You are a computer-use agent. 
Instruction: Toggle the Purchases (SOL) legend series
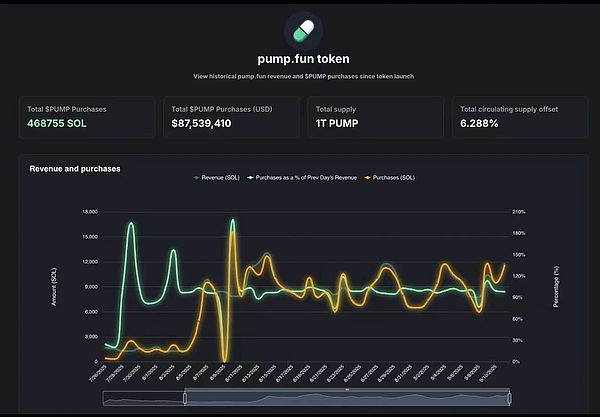point(390,178)
